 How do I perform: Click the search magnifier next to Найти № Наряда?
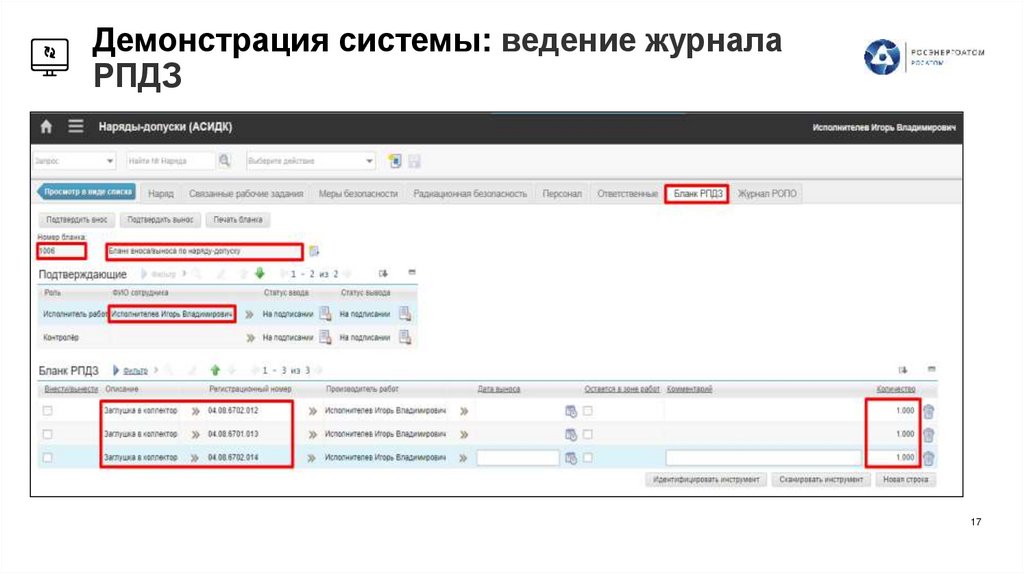(x=225, y=160)
